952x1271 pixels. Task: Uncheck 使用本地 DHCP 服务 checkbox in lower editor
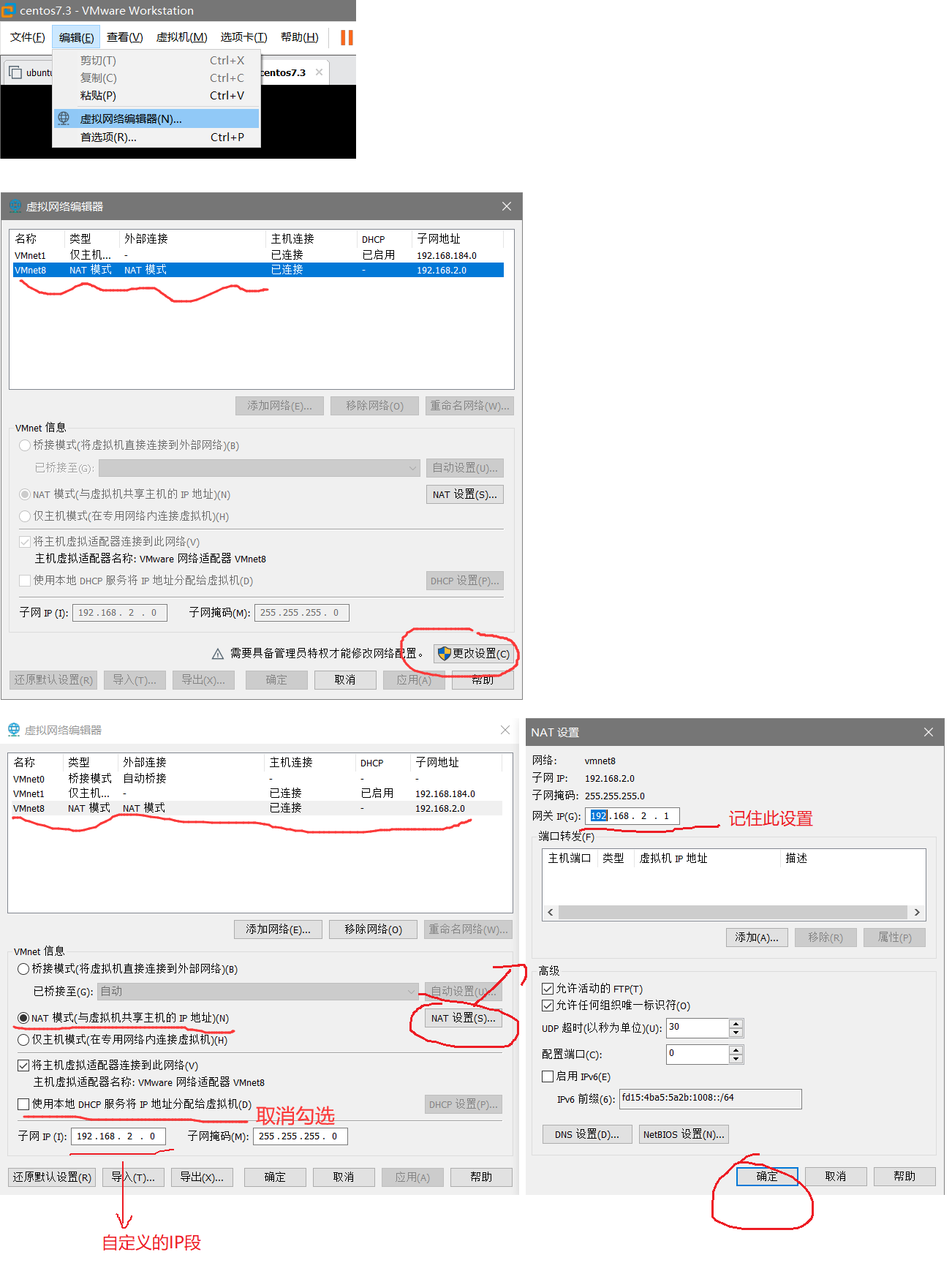click(x=23, y=1104)
